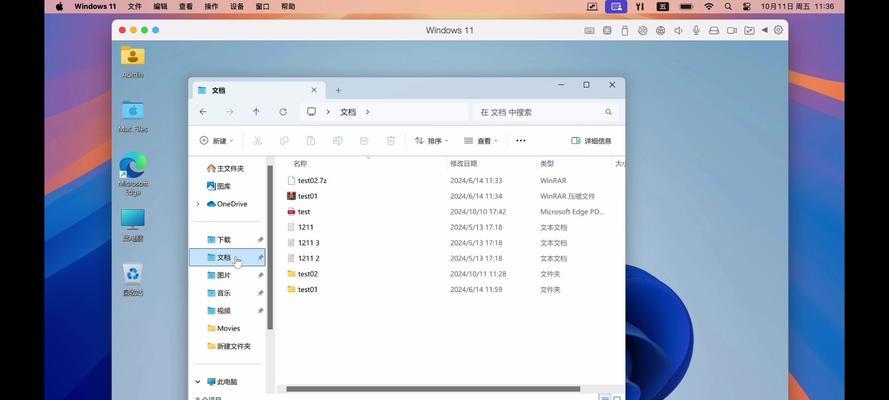This screenshot has height=400, width=889.
Task: Go back with the left arrow
Action: (x=203, y=112)
